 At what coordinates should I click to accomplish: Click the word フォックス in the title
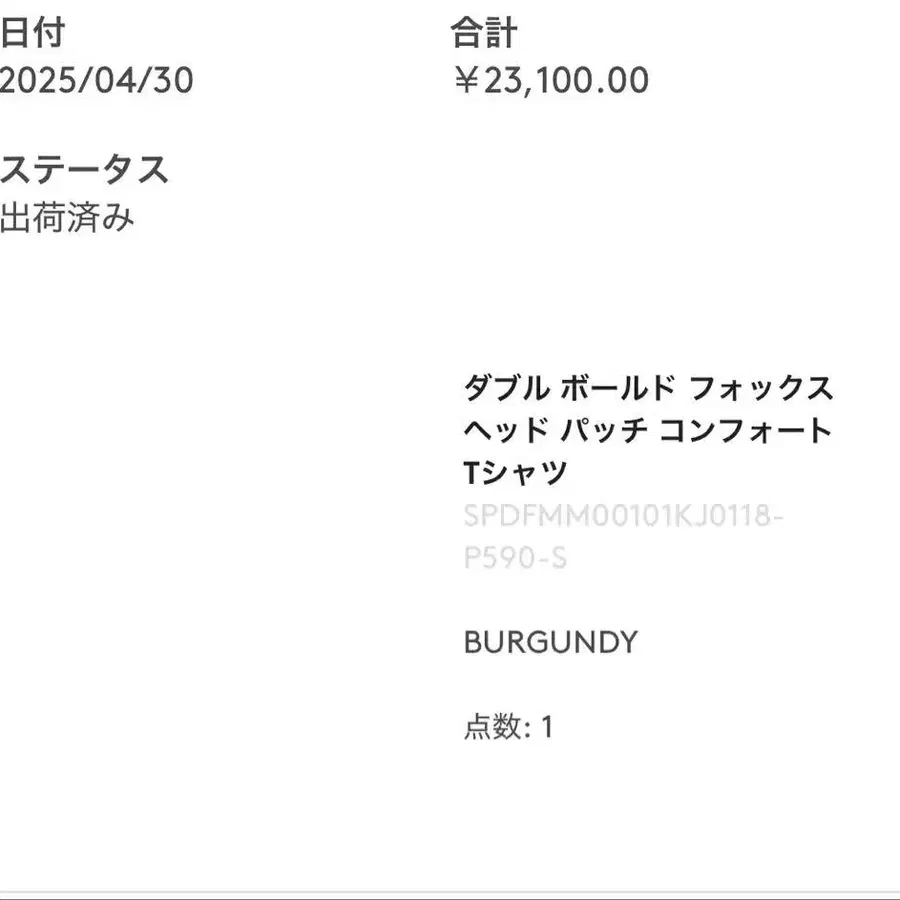click(x=761, y=388)
